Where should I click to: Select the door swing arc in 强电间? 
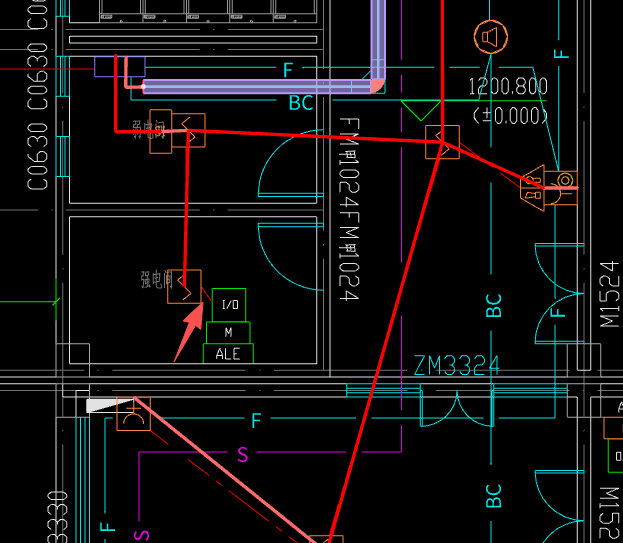290,257
